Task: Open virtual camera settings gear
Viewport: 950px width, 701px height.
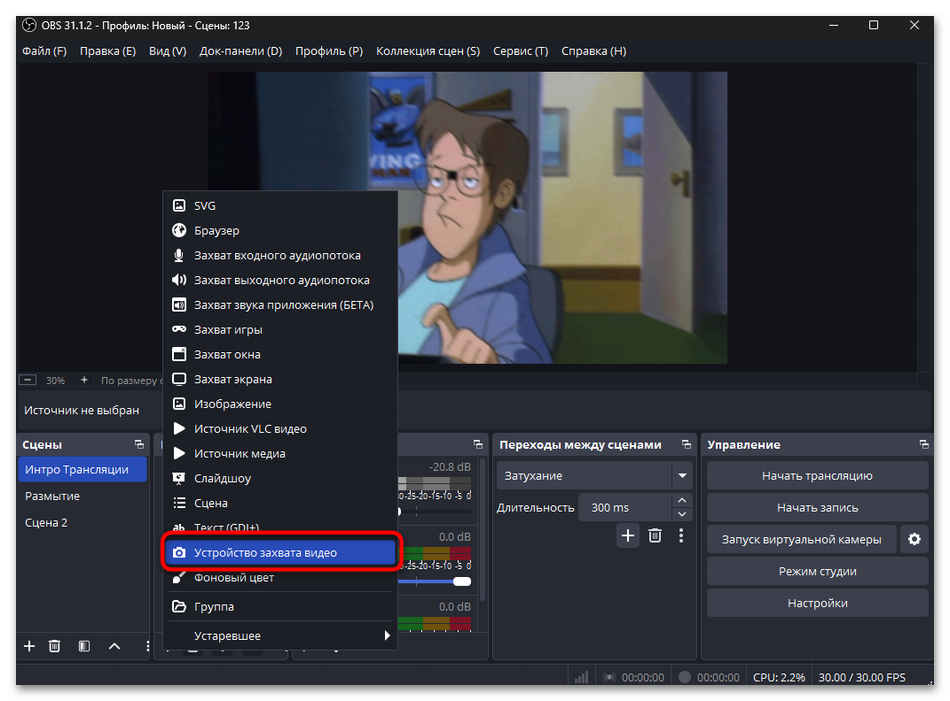Action: [914, 539]
